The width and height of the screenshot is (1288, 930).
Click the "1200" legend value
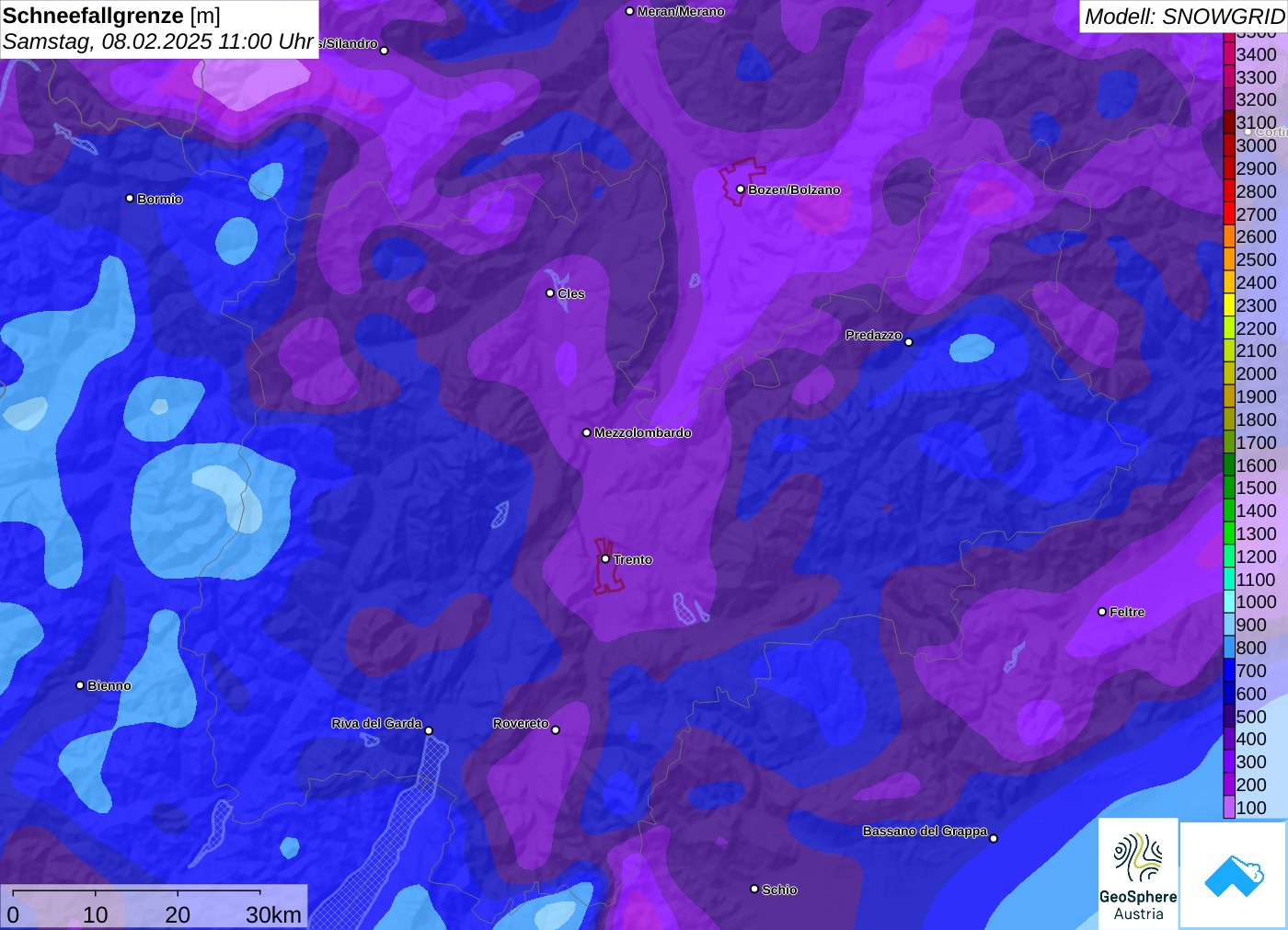pos(1257,557)
